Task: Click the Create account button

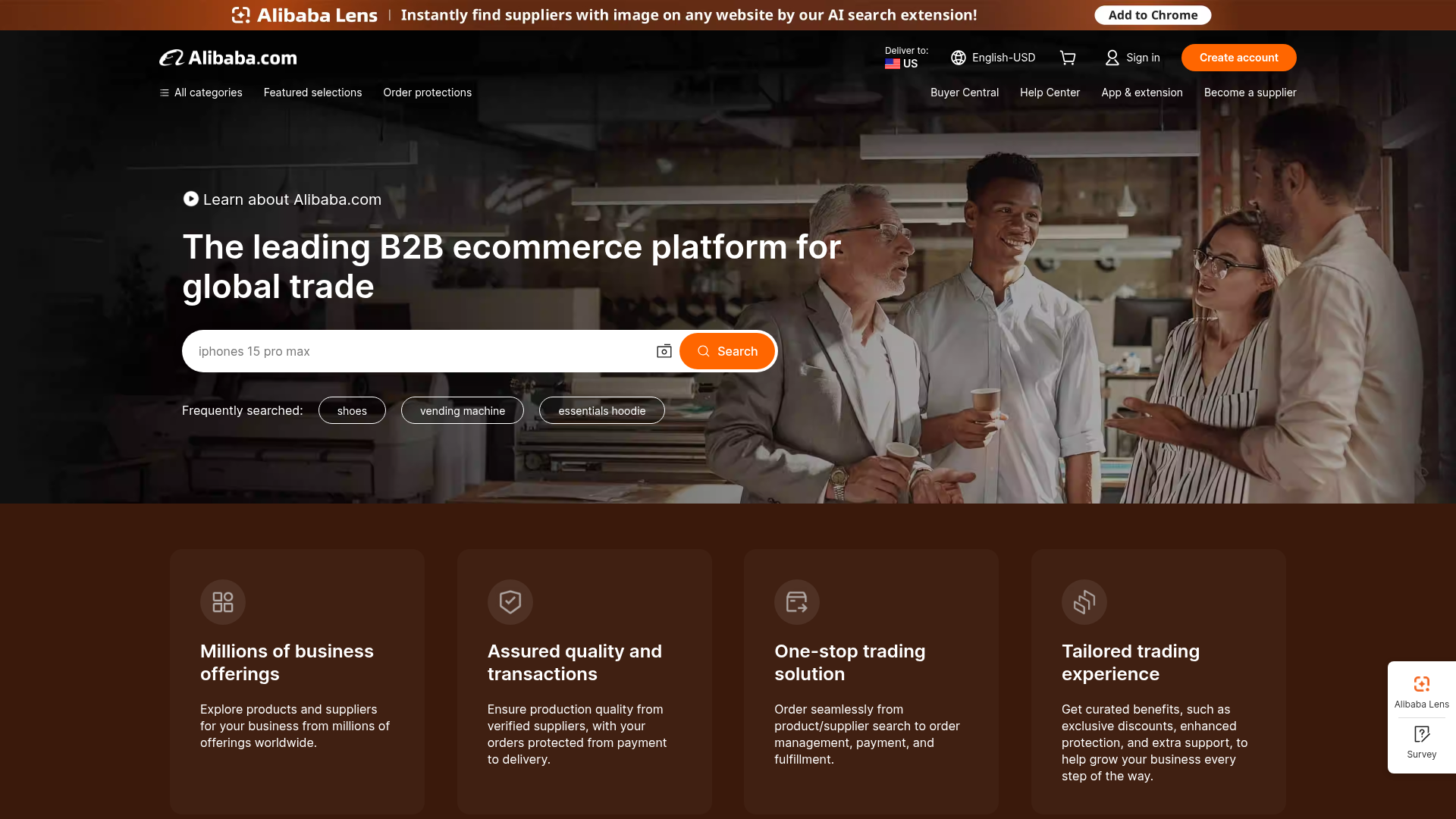Action: click(x=1238, y=57)
